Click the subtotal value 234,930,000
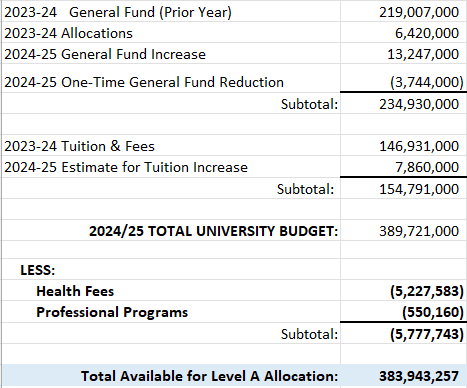 click(419, 104)
